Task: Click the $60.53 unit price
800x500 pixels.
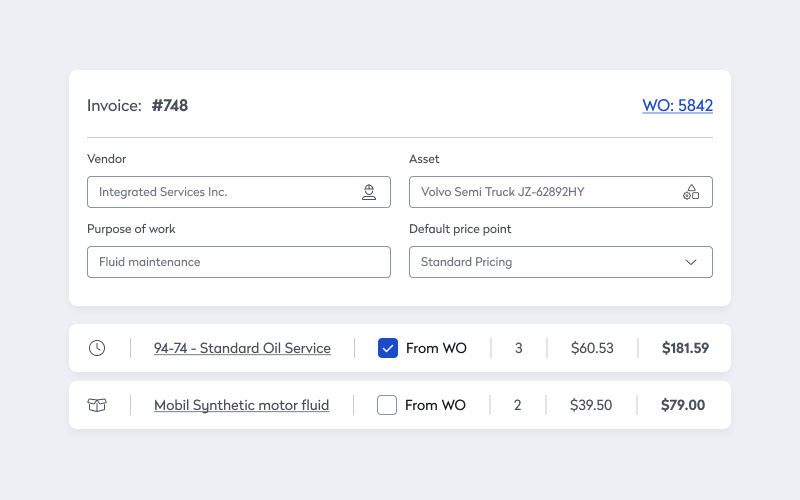Action: pyautogui.click(x=592, y=348)
